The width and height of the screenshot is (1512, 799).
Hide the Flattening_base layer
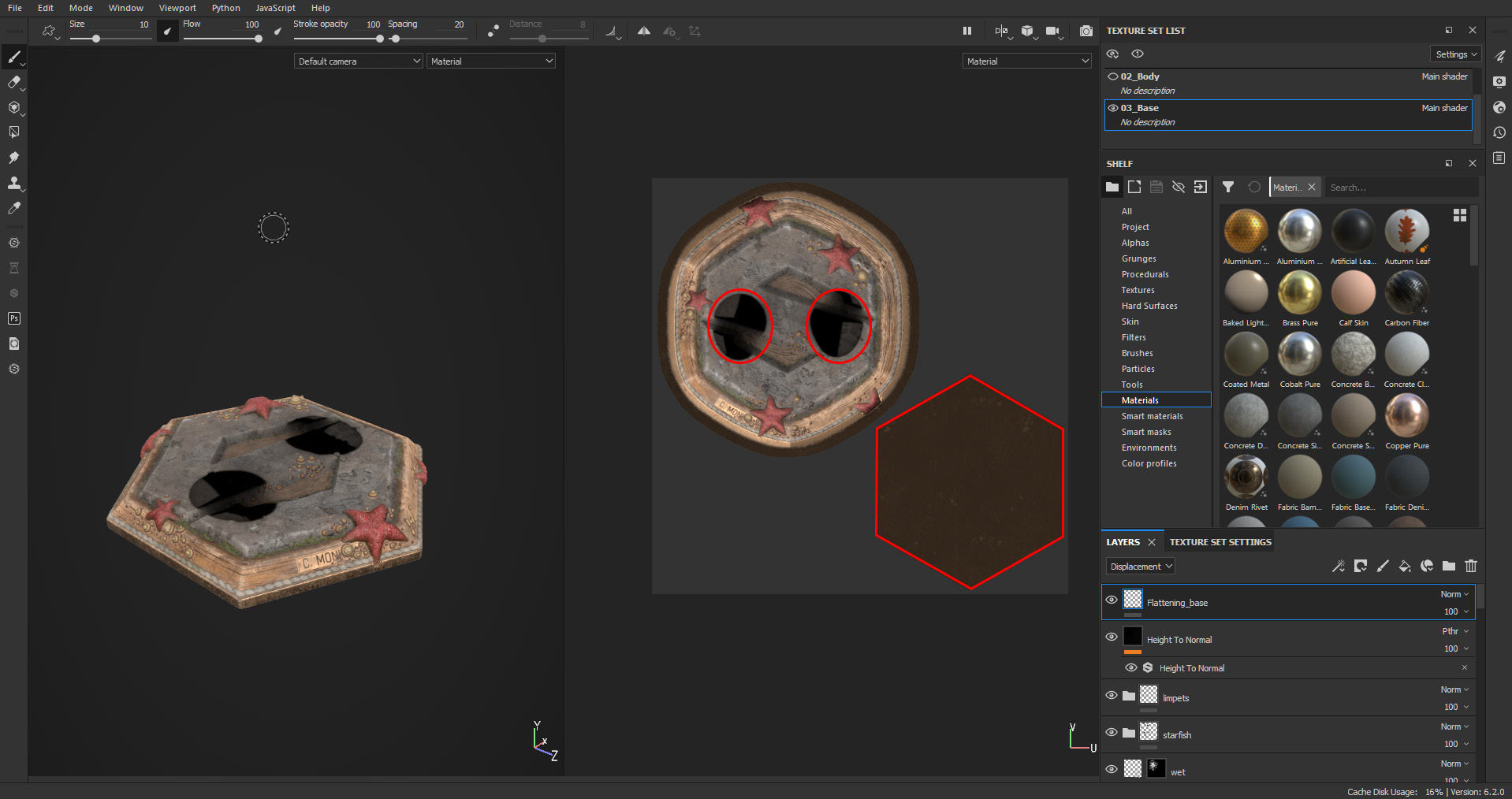(x=1112, y=600)
